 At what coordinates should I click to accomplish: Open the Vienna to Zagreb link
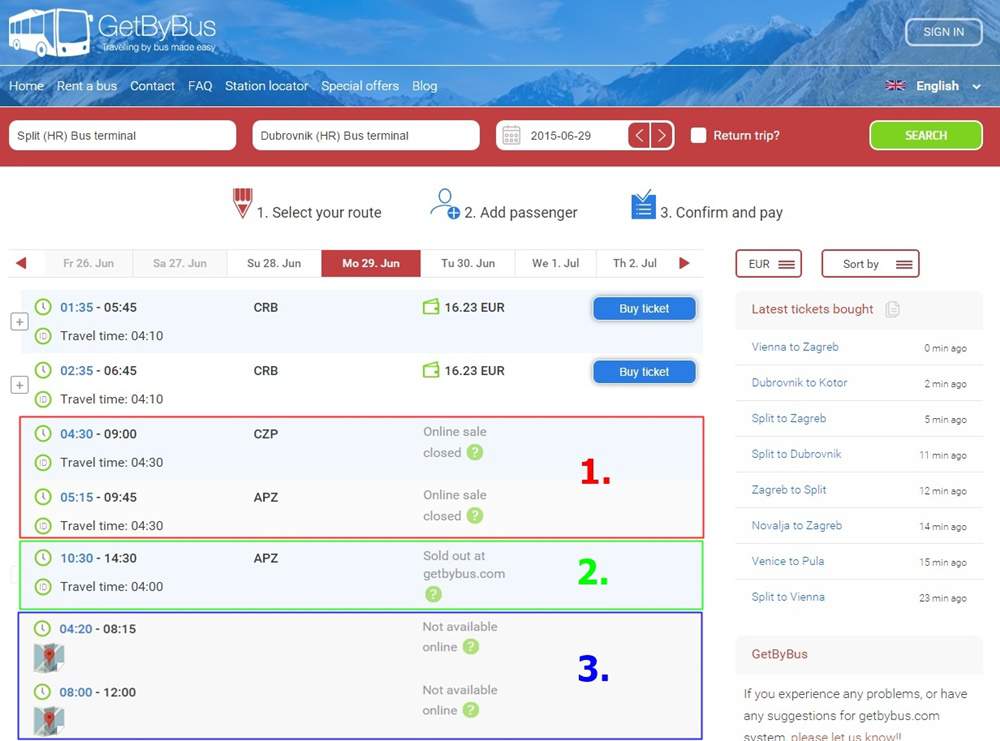(795, 347)
